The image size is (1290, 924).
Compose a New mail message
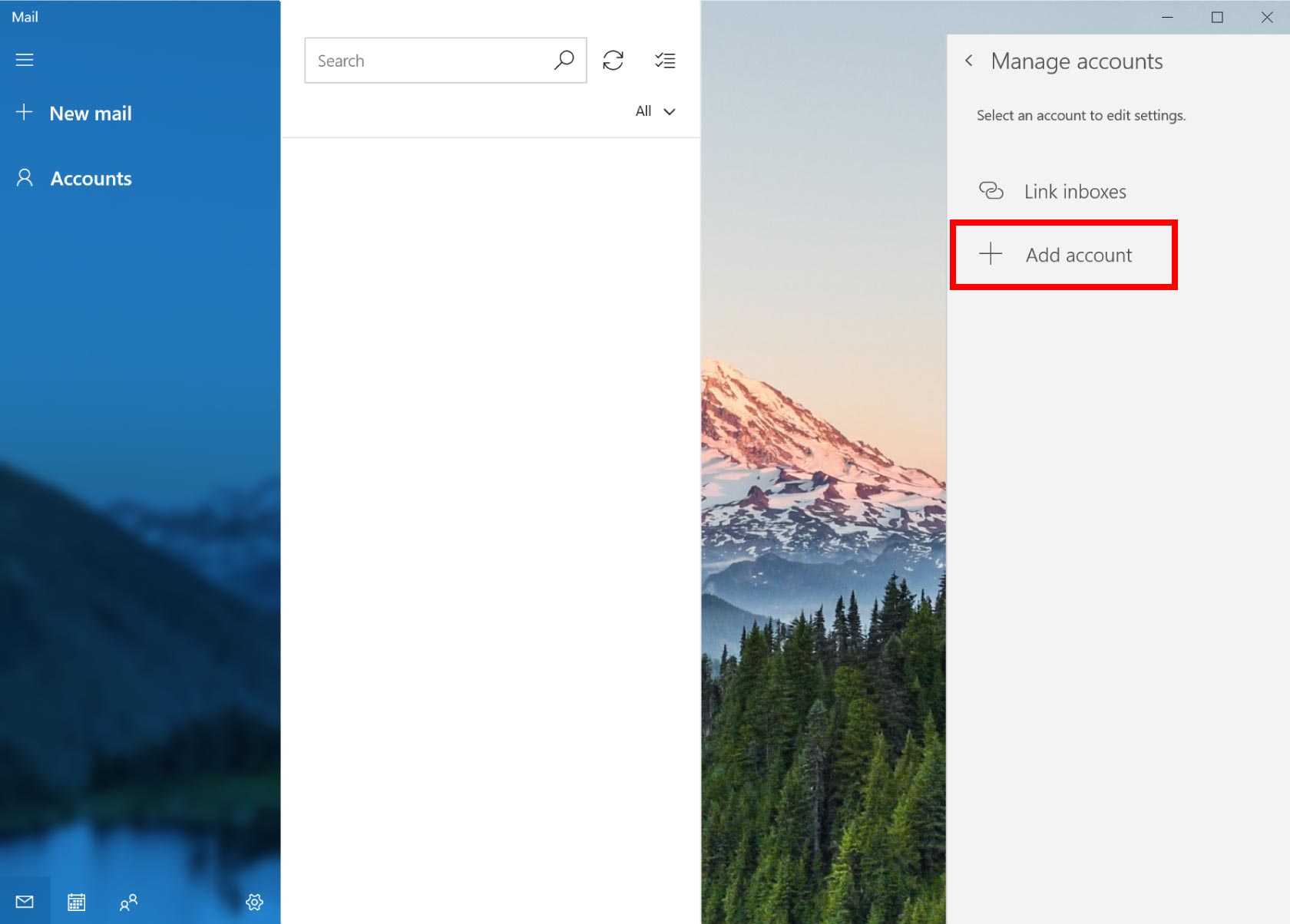click(x=74, y=114)
